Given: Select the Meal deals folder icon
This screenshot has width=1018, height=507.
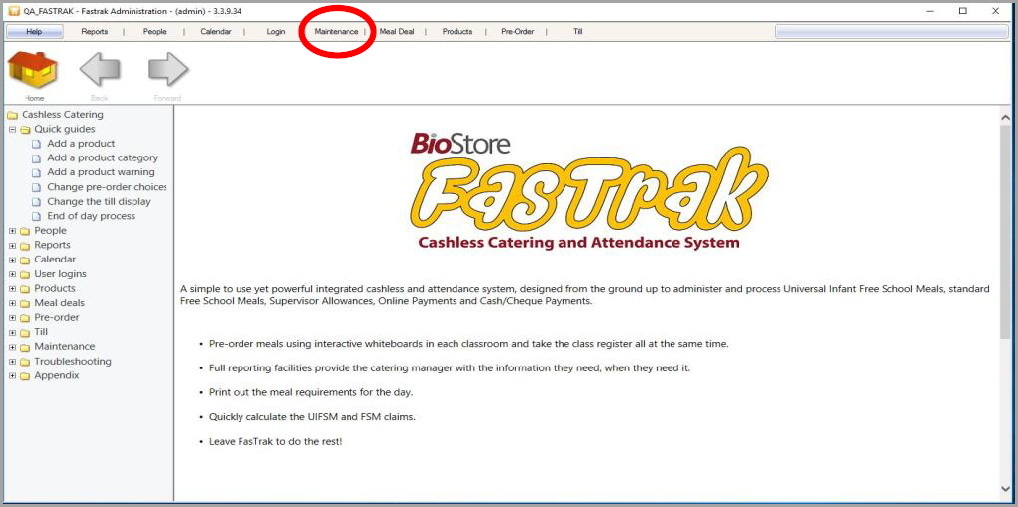Looking at the screenshot, I should (x=25, y=303).
